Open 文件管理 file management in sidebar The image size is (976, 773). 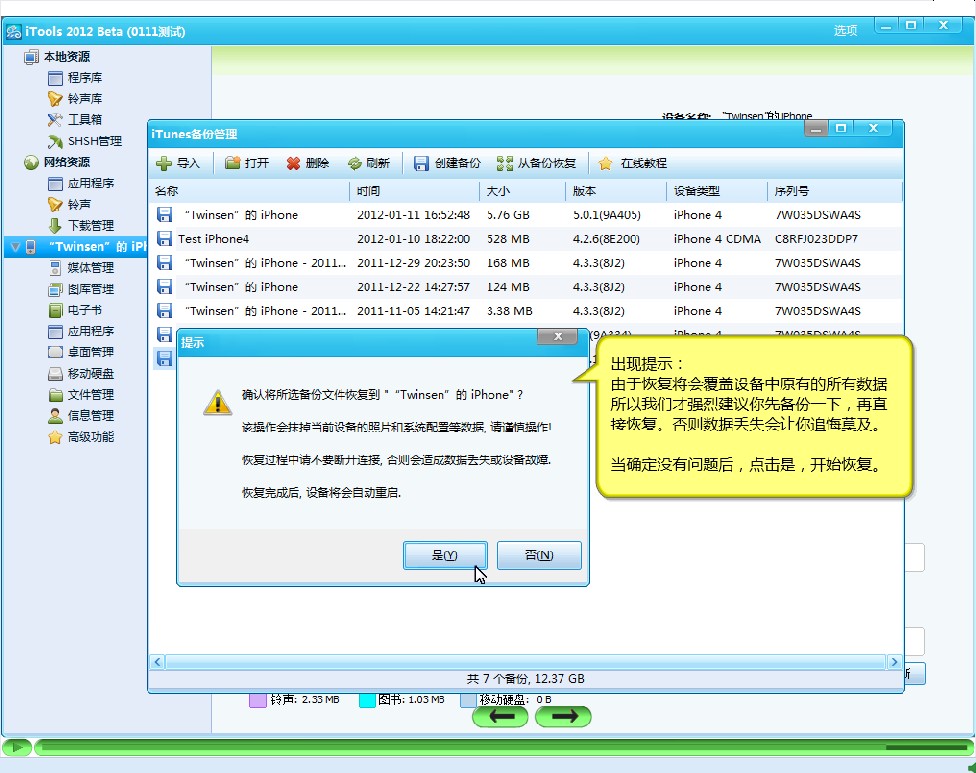coord(81,395)
